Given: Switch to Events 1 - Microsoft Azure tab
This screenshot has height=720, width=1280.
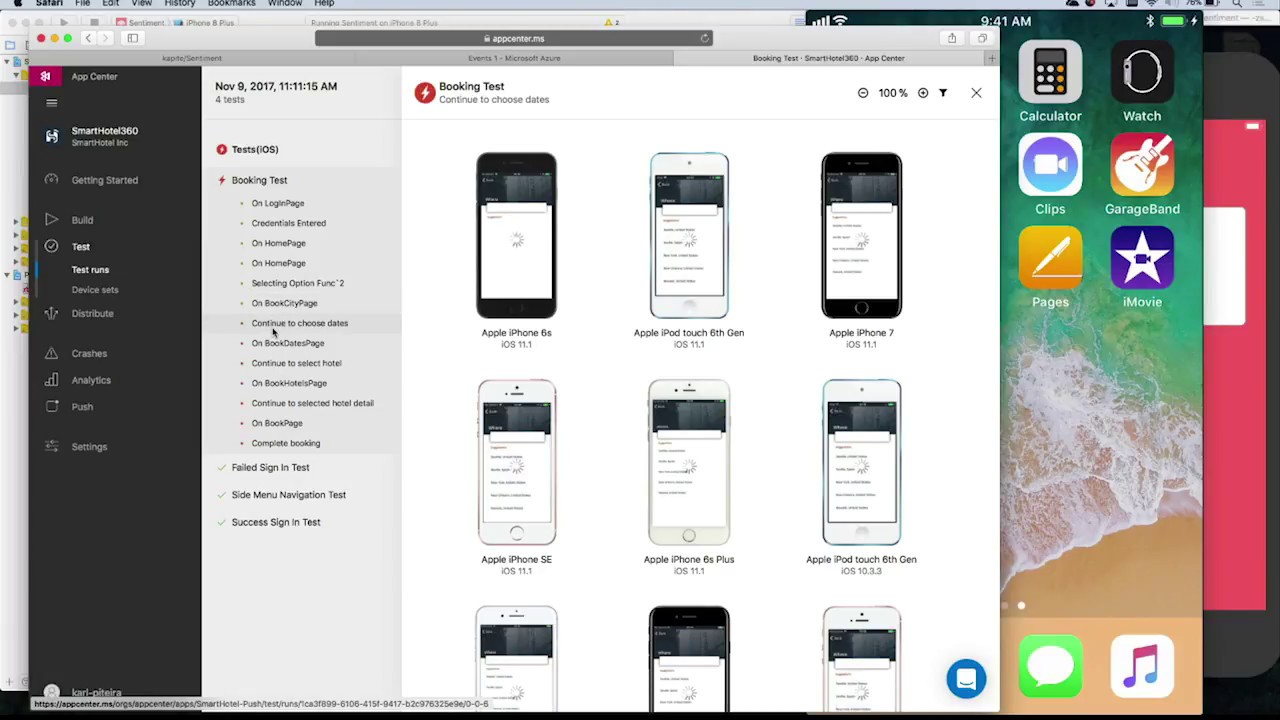Looking at the screenshot, I should click(x=514, y=58).
